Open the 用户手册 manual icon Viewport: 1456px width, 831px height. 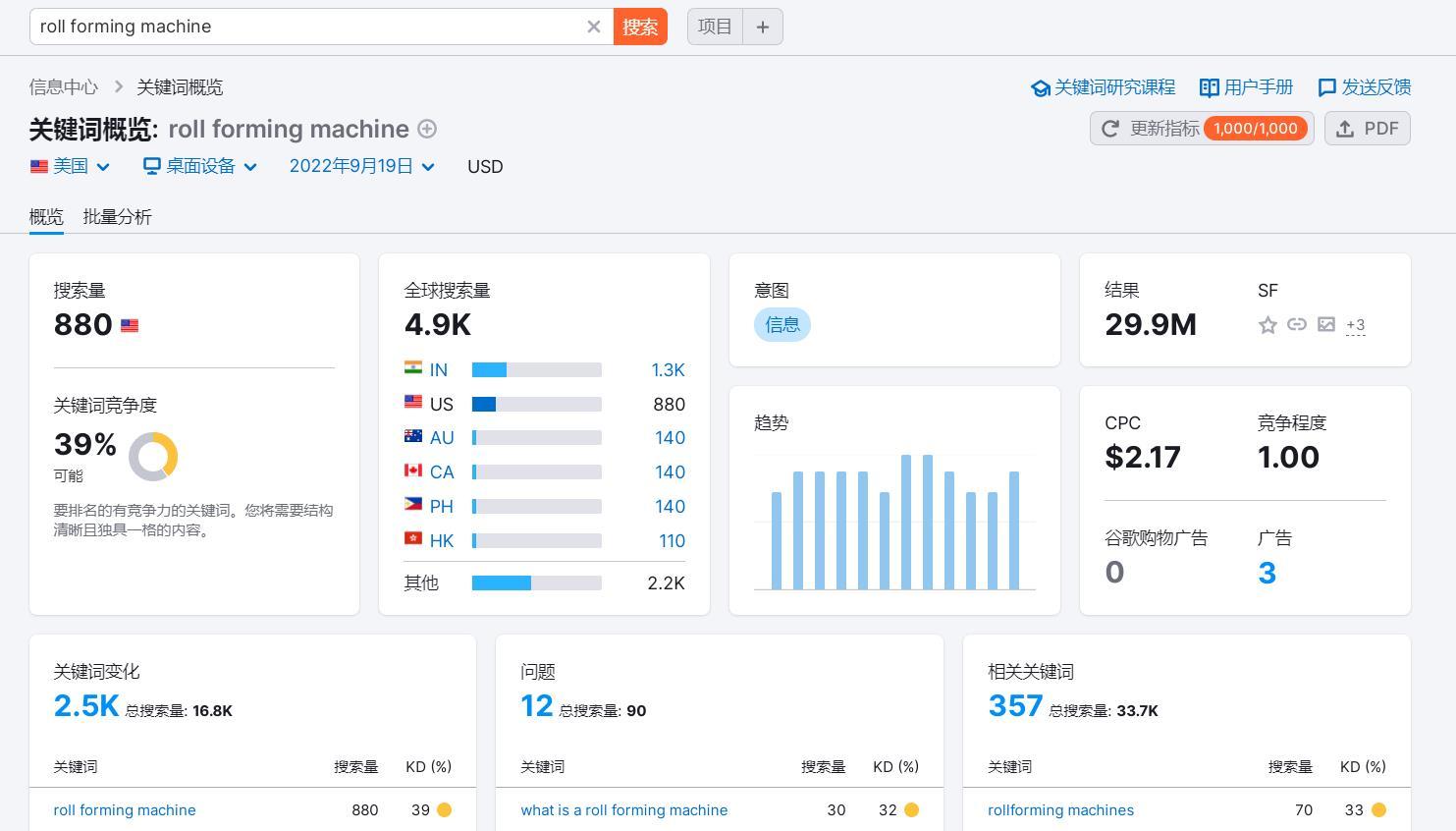(1210, 87)
